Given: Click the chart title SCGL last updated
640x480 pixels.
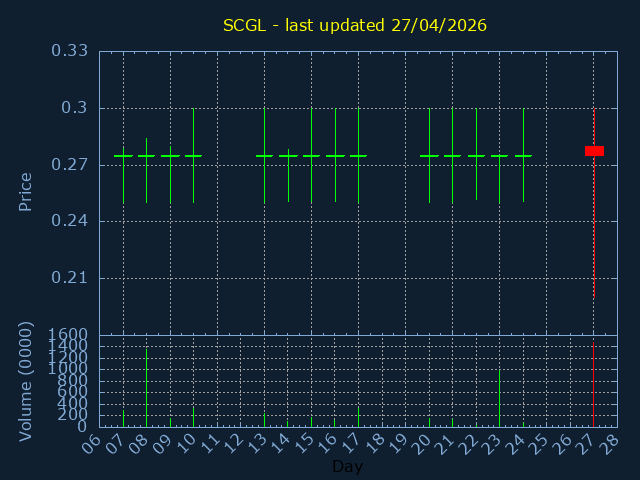Looking at the screenshot, I should pos(355,25).
